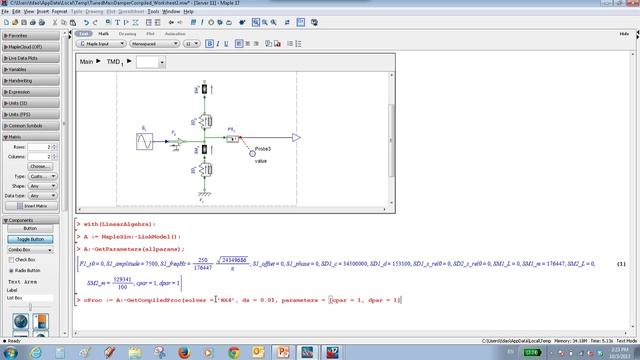Open the Help menu
Image resolution: width=640 pixels, height=360 pixels.
[x=188, y=12]
